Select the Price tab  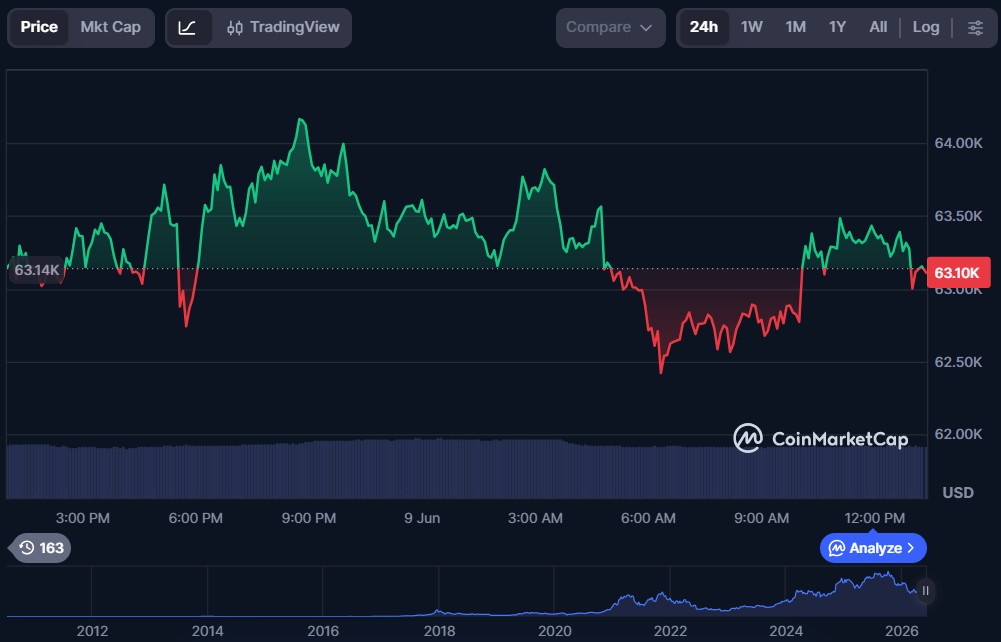[39, 27]
